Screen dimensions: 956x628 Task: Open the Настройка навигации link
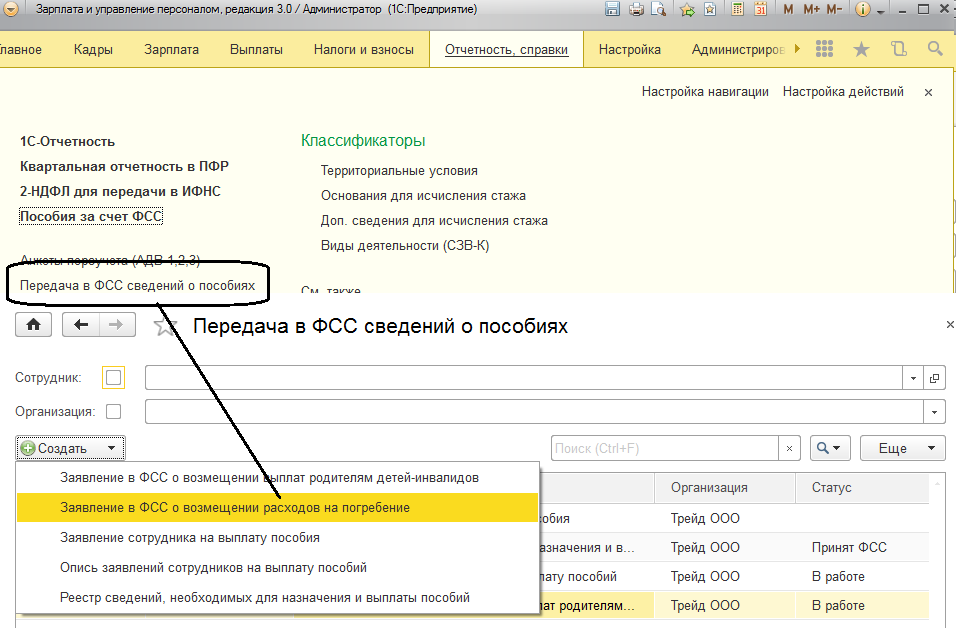705,91
